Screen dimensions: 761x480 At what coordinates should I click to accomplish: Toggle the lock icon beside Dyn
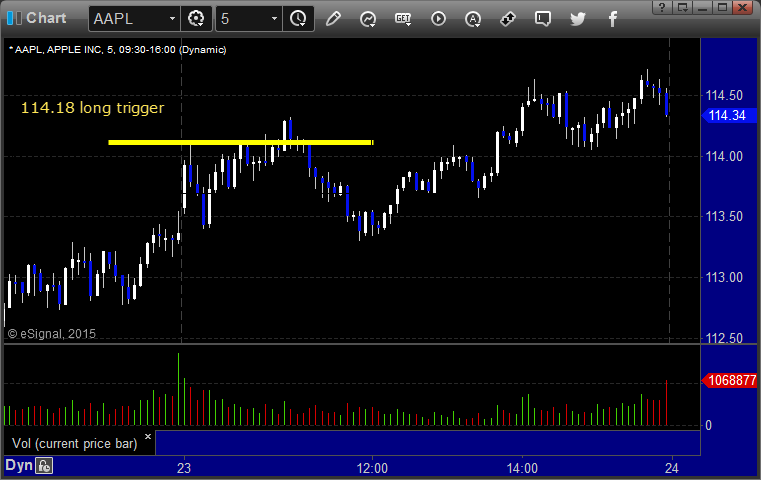[x=44, y=466]
